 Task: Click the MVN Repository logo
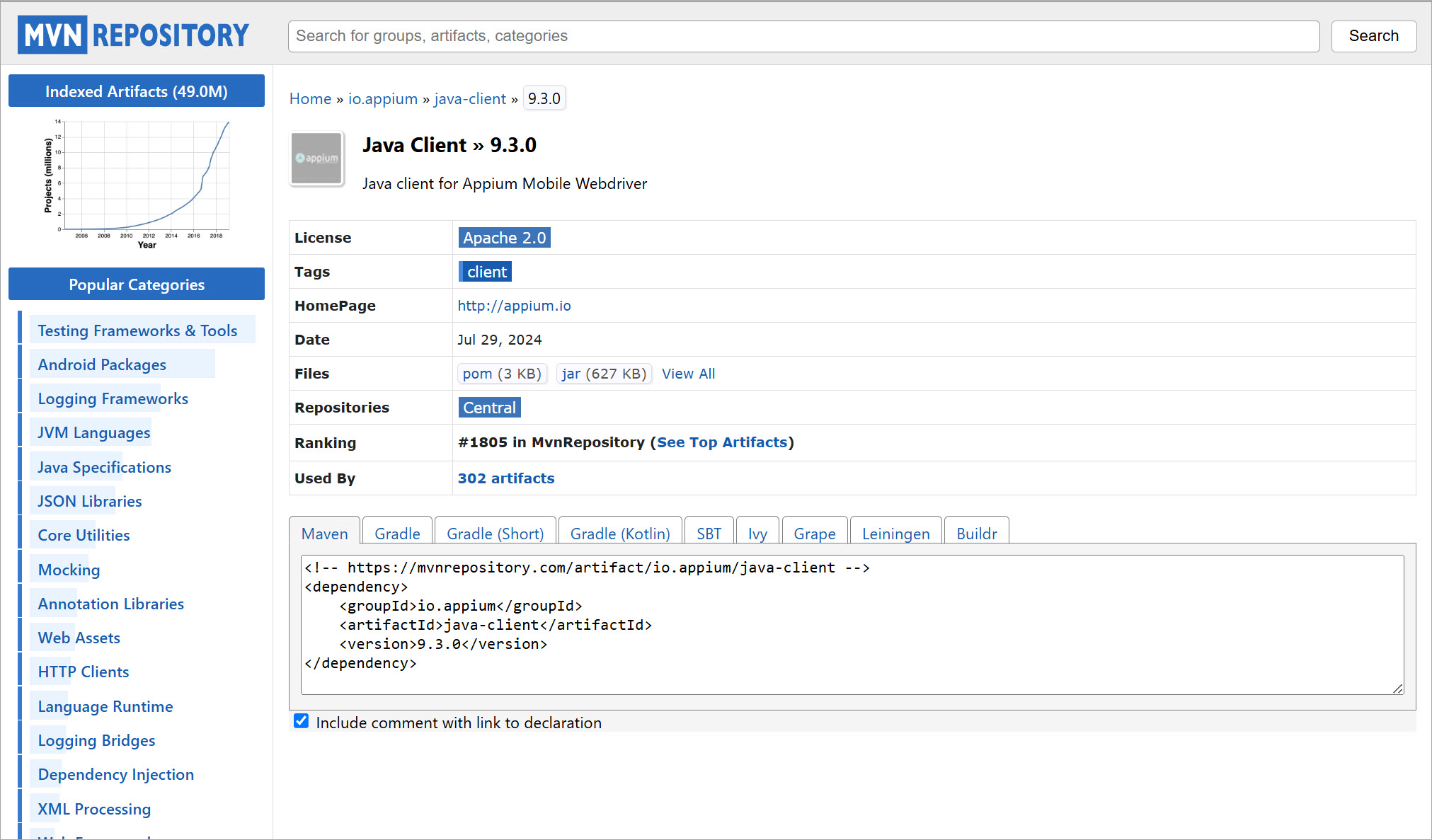[x=134, y=35]
